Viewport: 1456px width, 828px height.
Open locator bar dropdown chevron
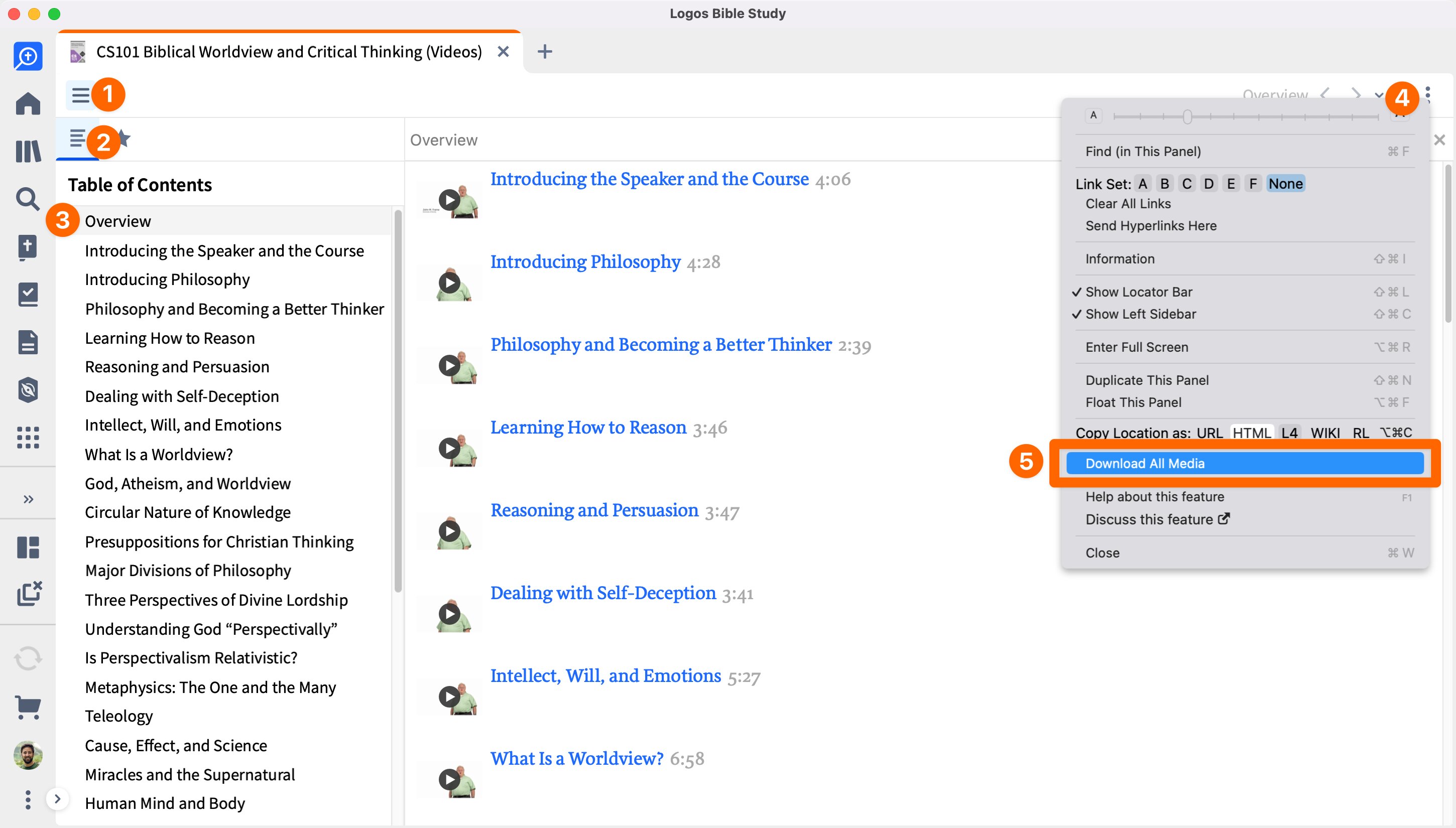(1379, 95)
